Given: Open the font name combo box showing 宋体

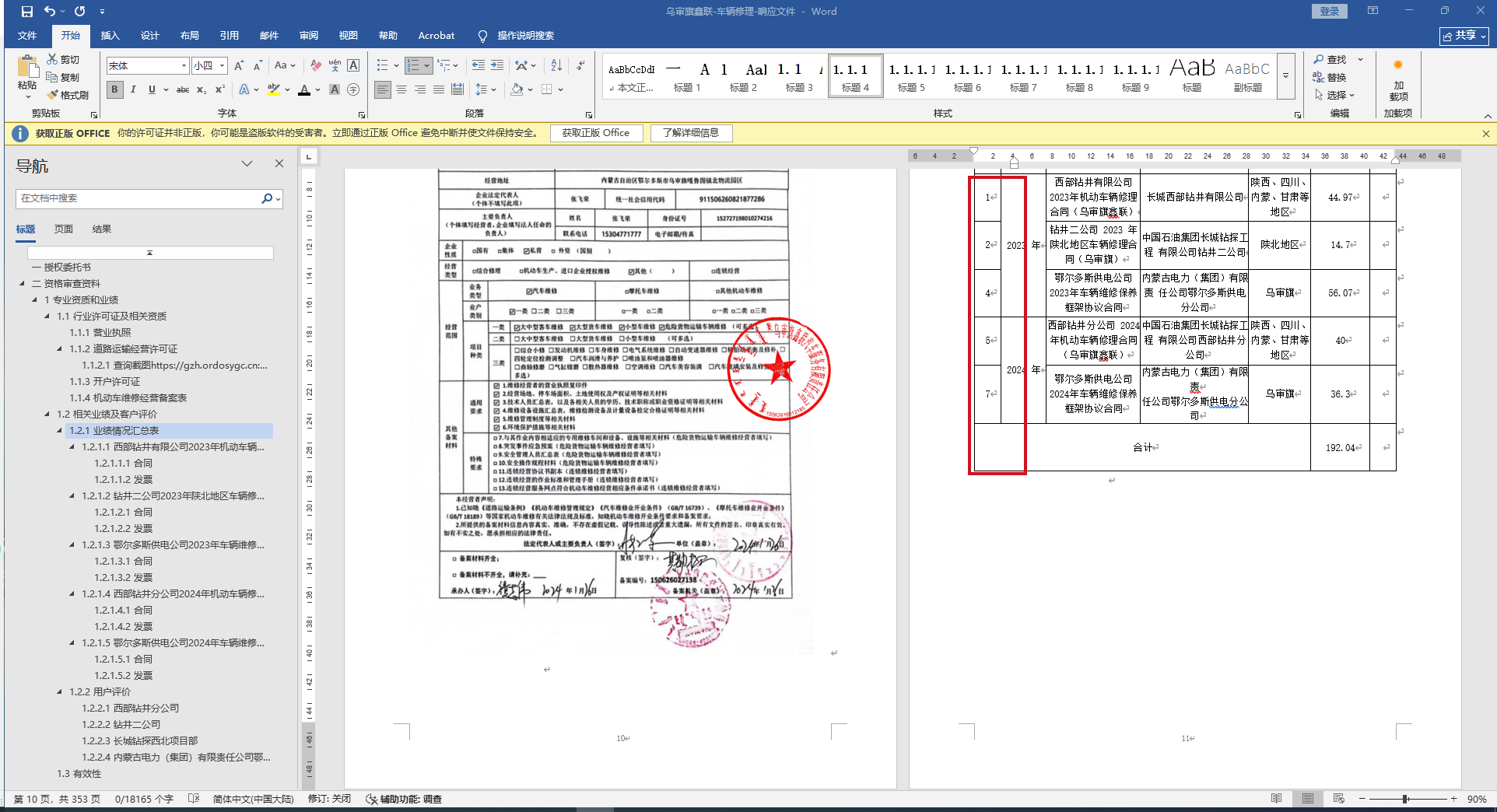Looking at the screenshot, I should (148, 66).
